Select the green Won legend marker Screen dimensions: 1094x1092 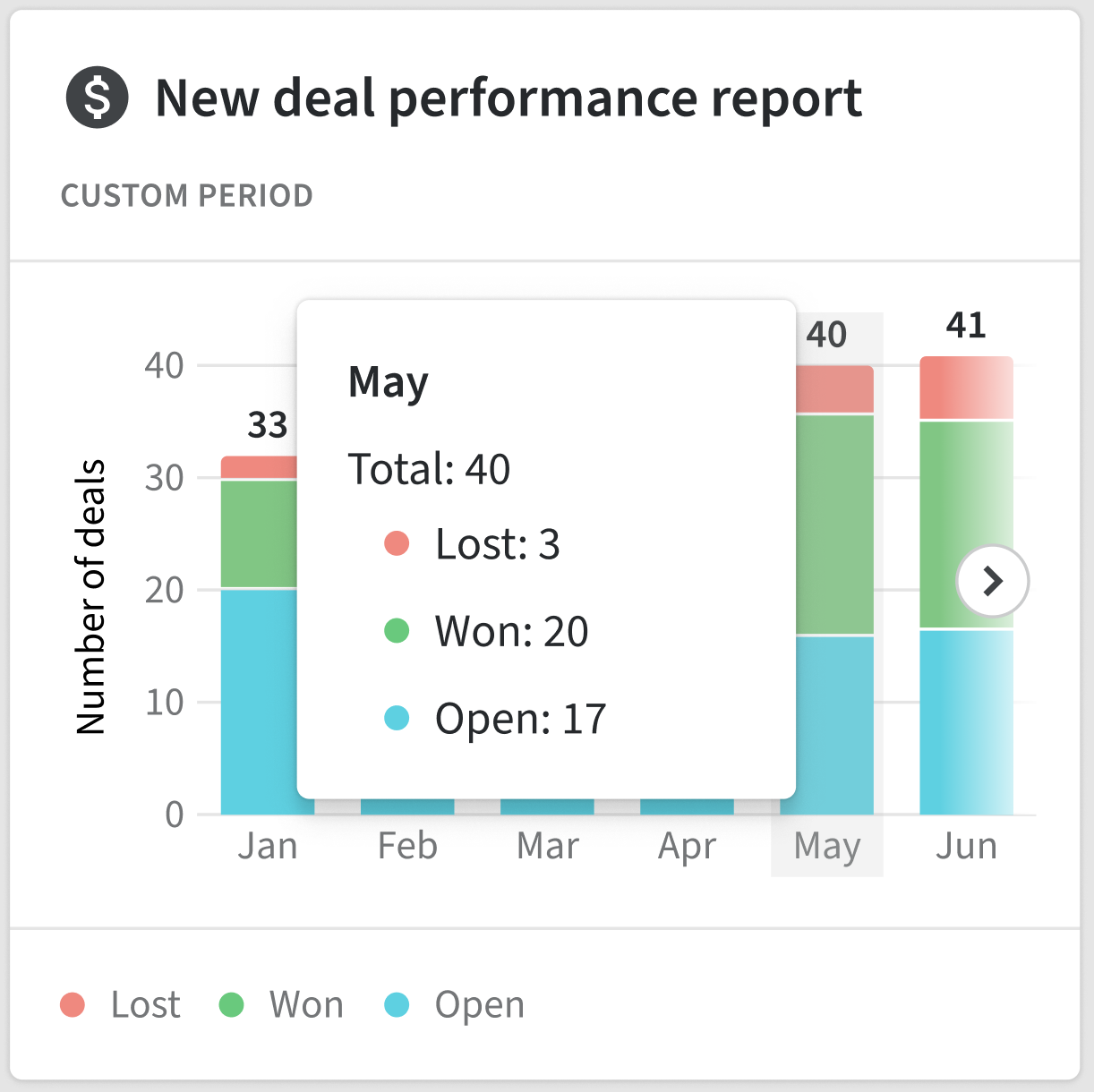point(232,1004)
